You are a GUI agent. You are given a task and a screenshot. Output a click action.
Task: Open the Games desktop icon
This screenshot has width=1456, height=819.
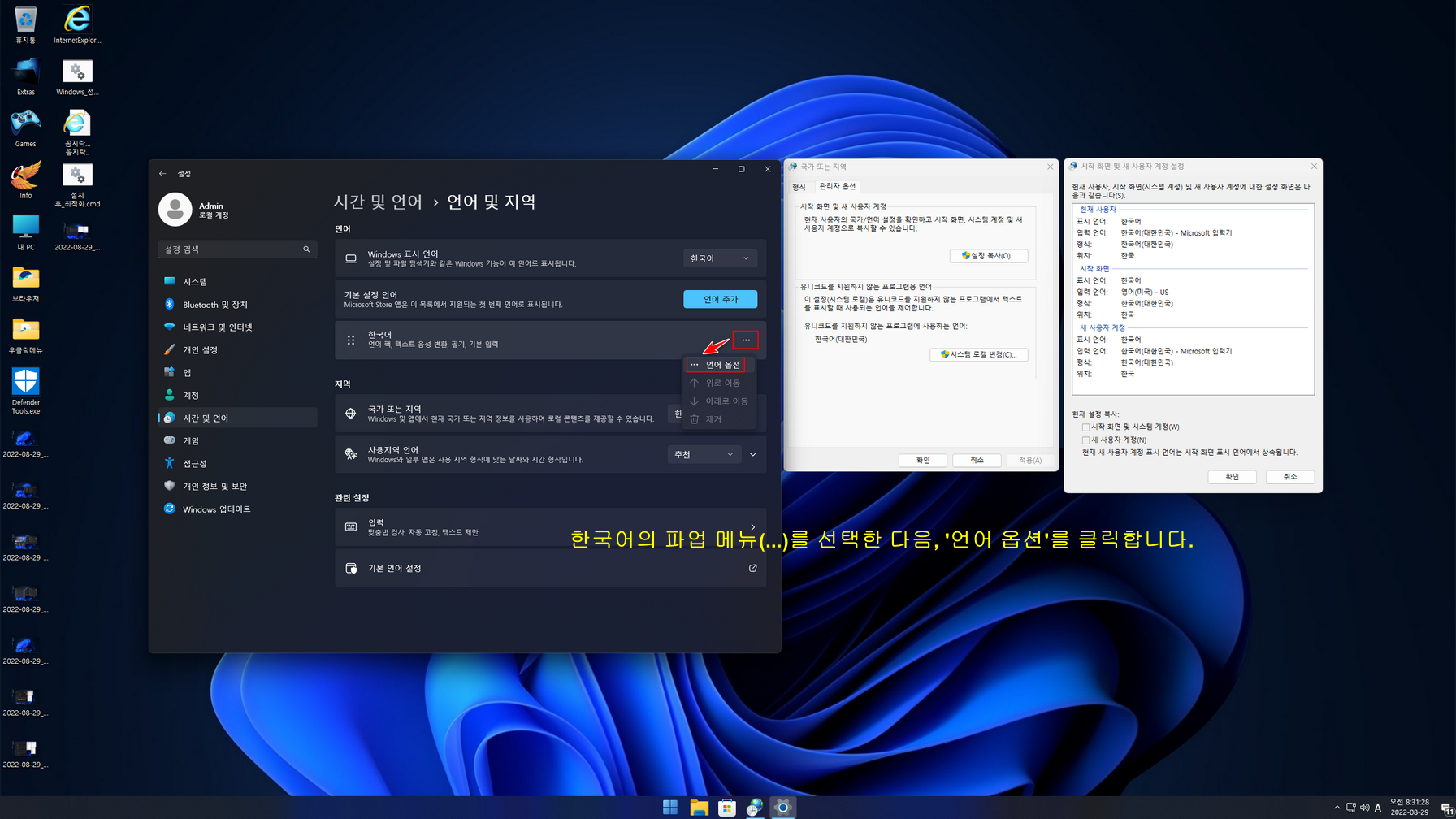[25, 128]
